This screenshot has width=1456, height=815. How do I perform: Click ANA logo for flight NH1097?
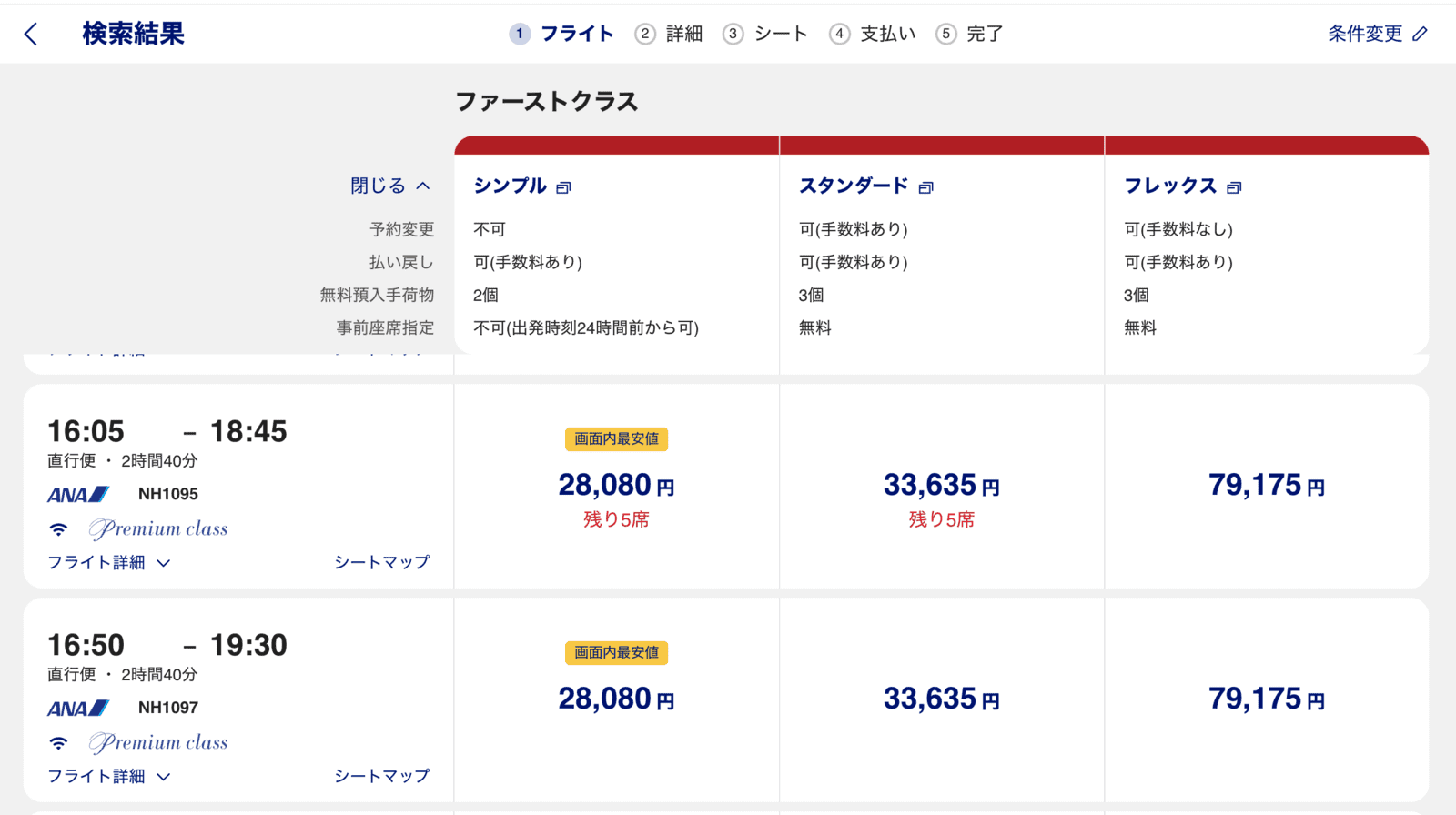(78, 709)
